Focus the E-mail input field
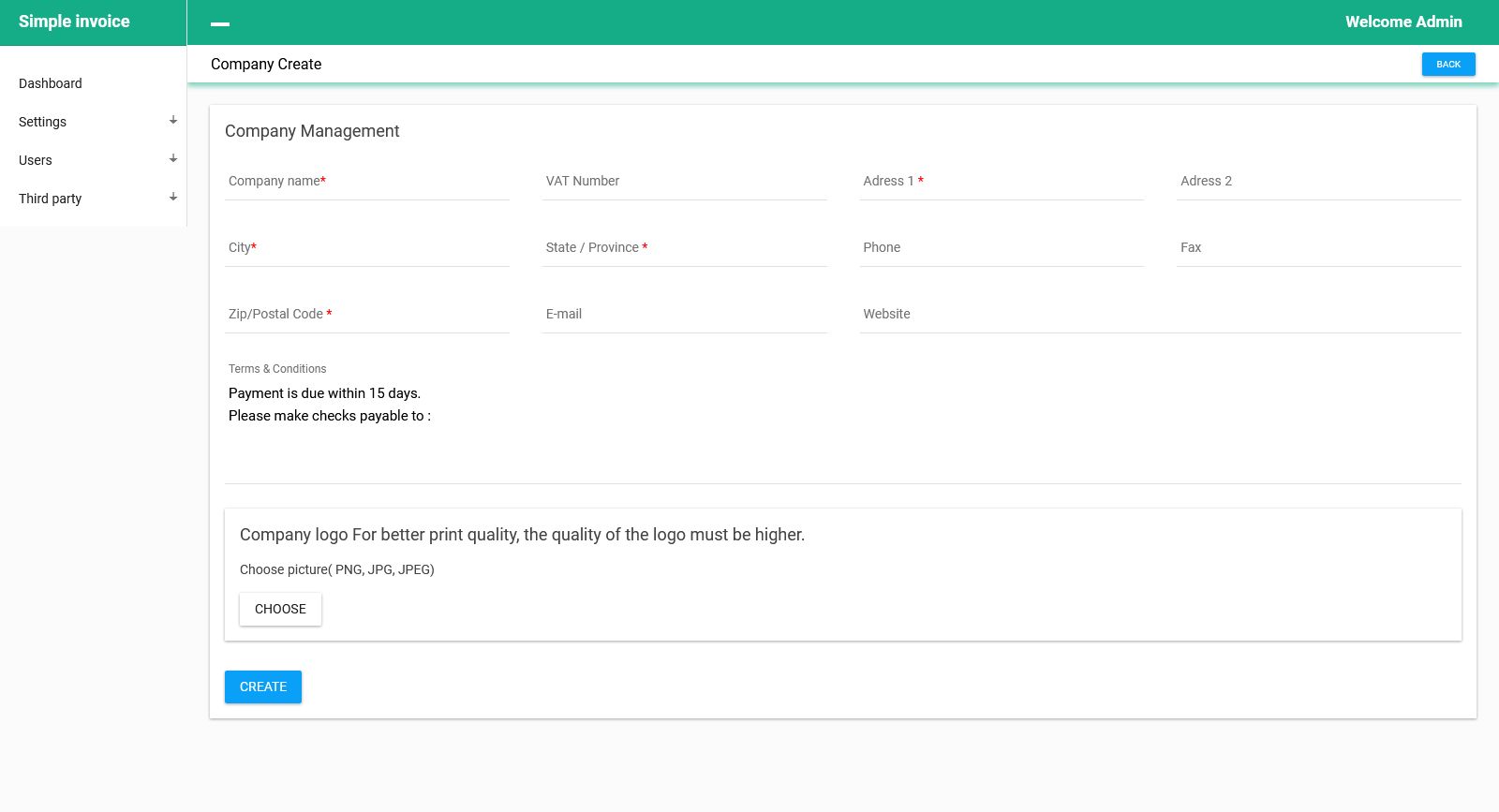This screenshot has width=1499, height=812. click(685, 315)
